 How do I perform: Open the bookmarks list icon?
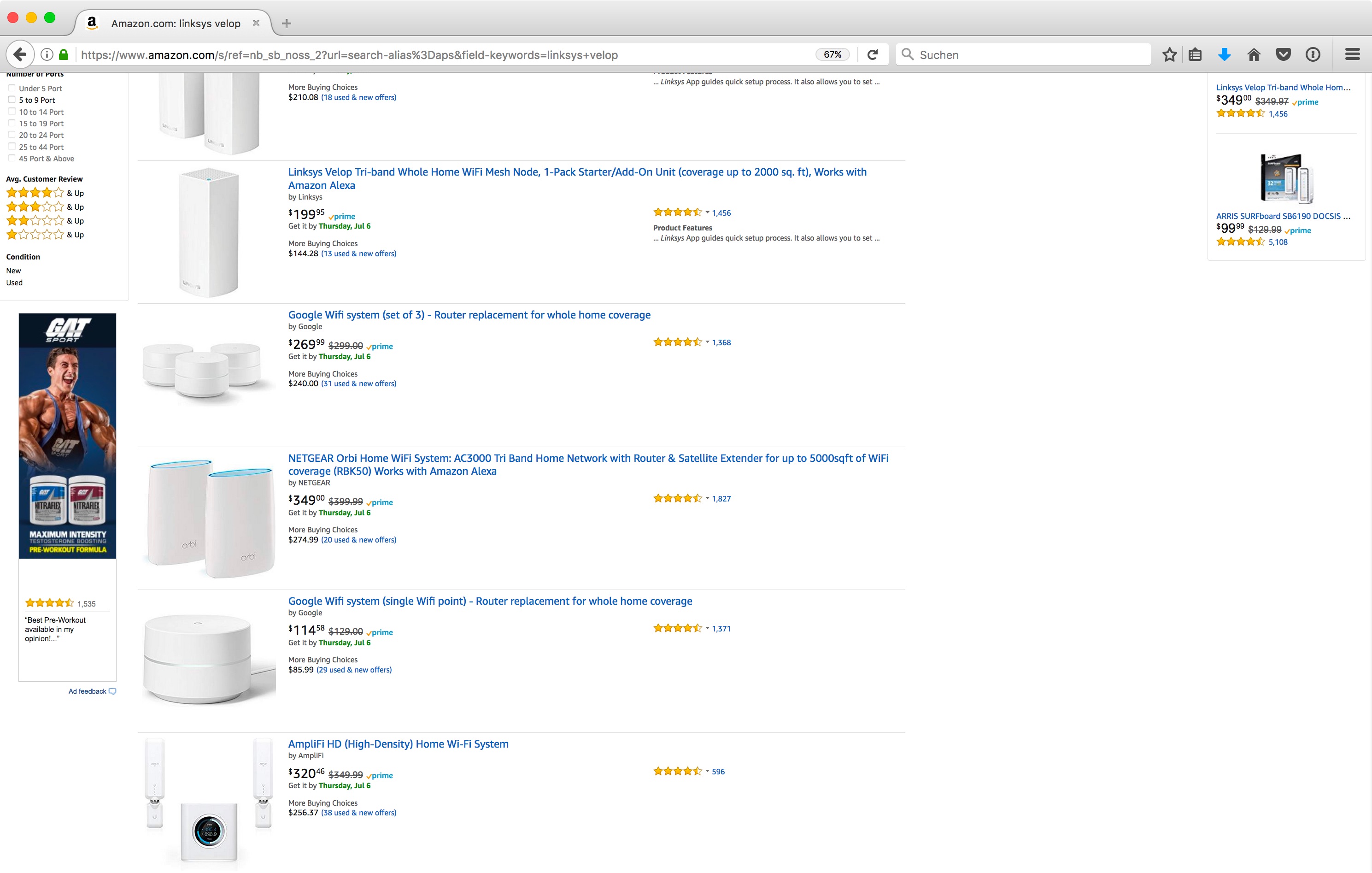pyautogui.click(x=1196, y=55)
